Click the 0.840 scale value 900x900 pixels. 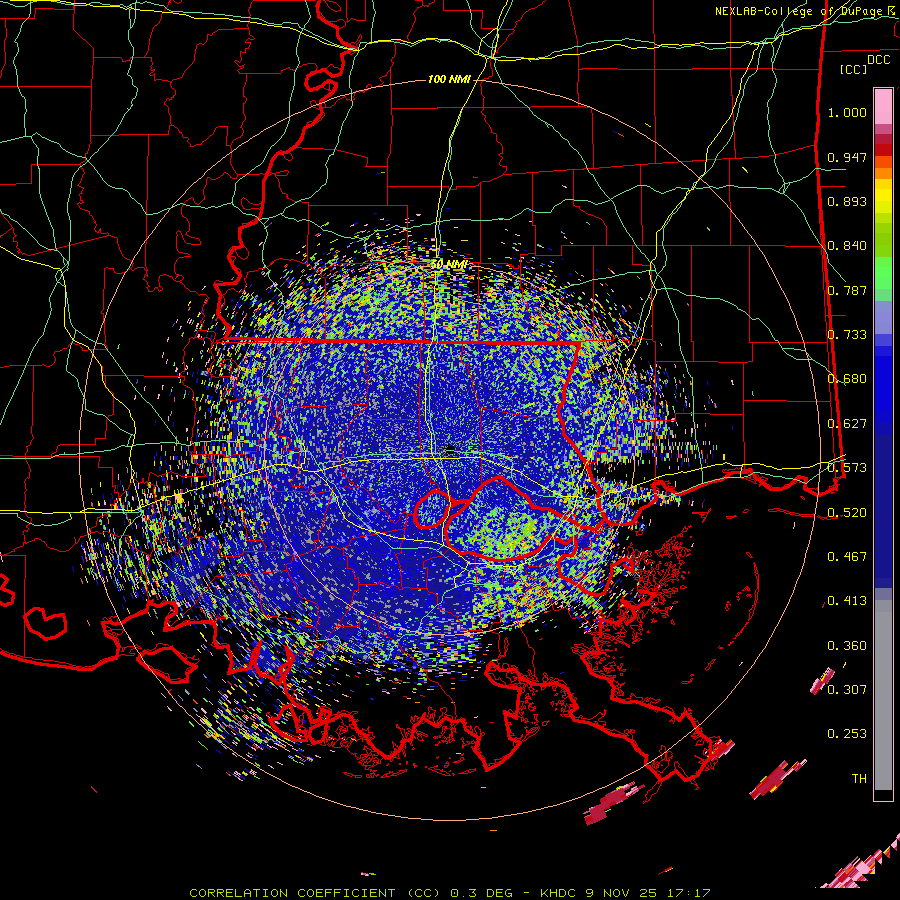coord(847,246)
